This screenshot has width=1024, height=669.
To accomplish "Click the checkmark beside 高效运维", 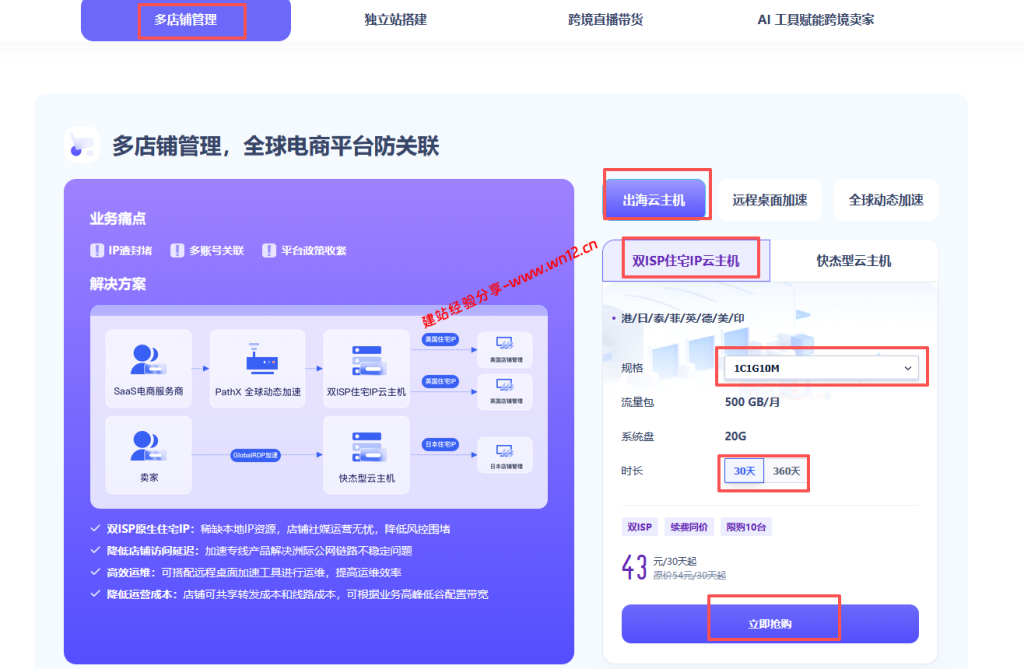I will tap(95, 572).
